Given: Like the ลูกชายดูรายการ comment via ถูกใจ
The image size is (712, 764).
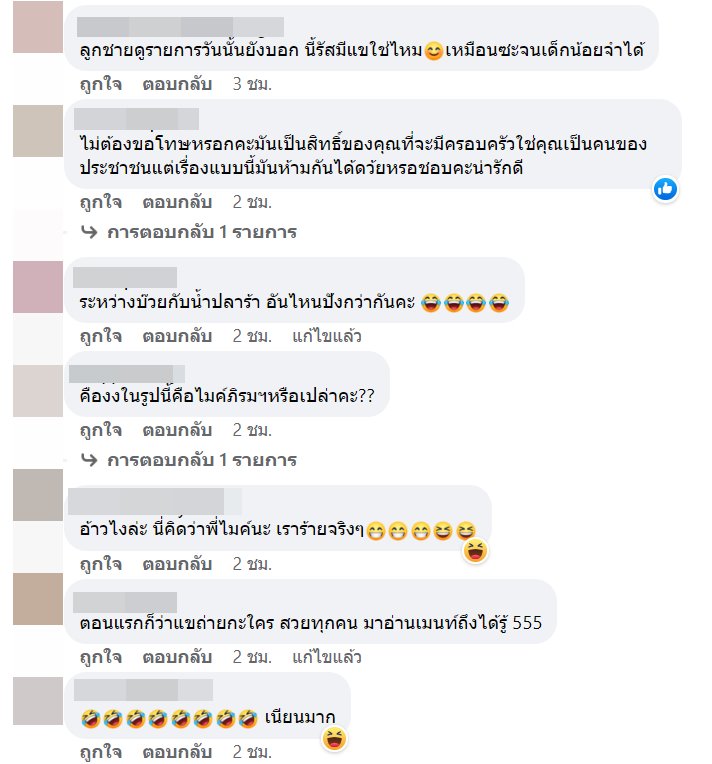Looking at the screenshot, I should [x=101, y=84].
